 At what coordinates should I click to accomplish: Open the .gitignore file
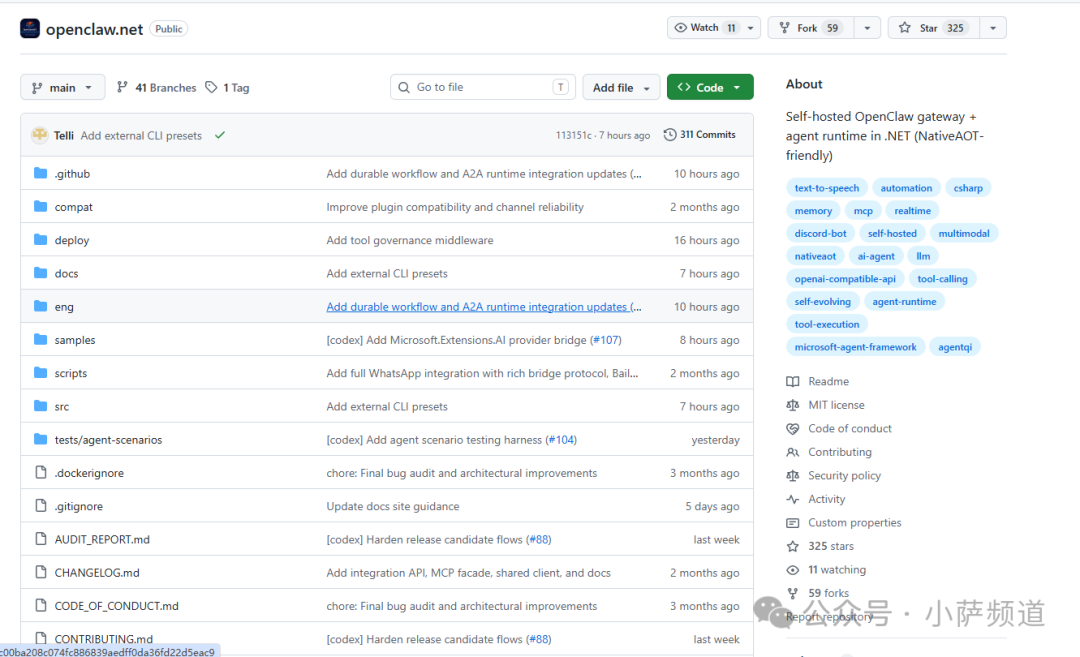[x=79, y=506]
